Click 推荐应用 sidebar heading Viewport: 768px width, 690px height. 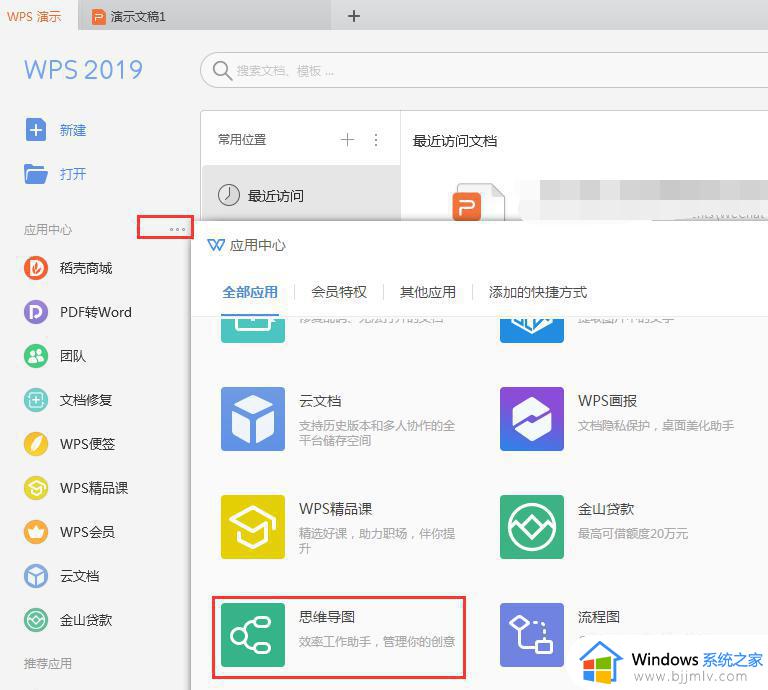click(x=48, y=664)
